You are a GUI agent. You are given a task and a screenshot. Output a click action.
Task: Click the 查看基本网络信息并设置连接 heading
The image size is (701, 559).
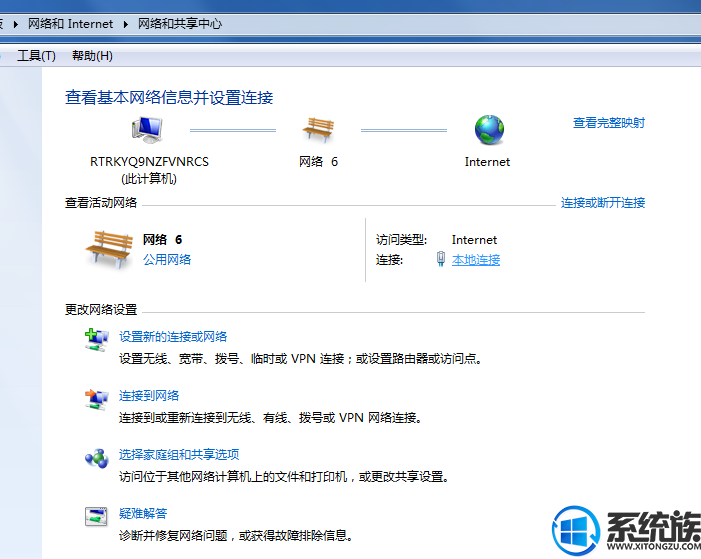[x=169, y=97]
